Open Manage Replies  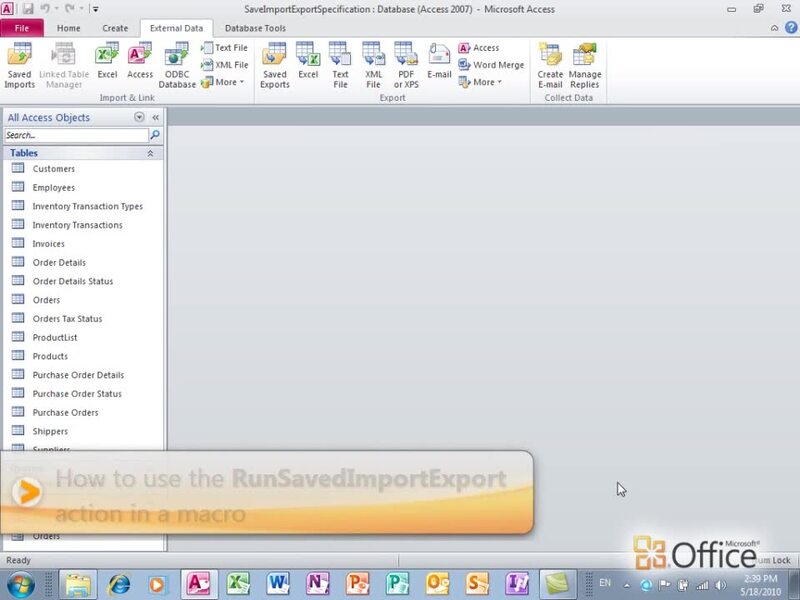585,65
